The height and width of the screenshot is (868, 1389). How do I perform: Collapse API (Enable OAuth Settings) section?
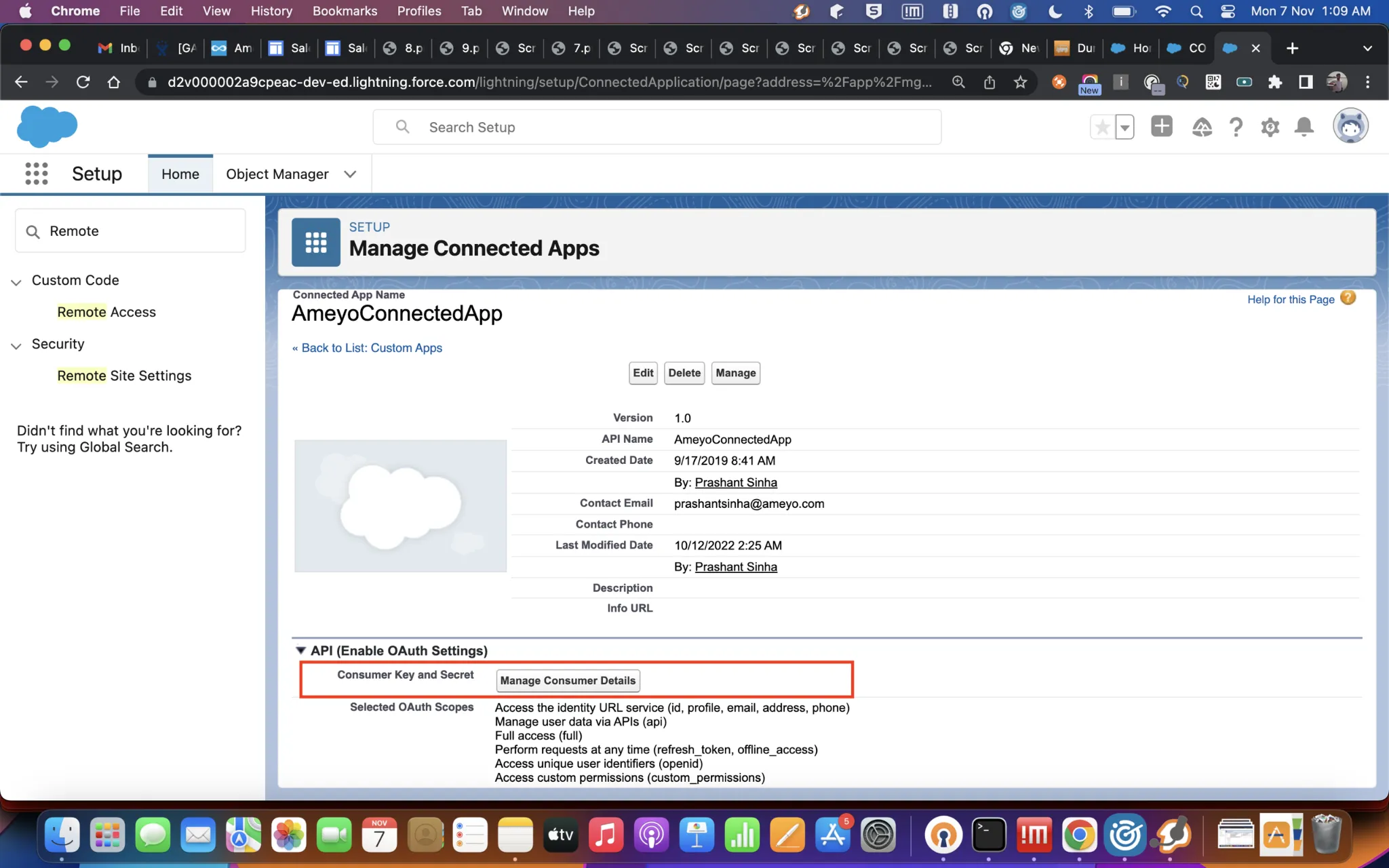pos(300,650)
